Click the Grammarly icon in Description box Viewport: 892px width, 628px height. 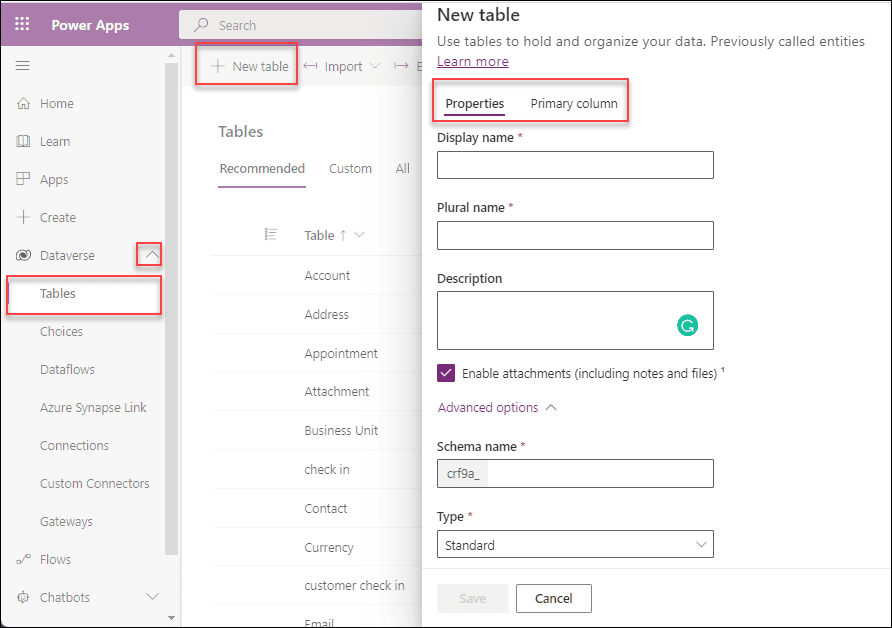[687, 325]
